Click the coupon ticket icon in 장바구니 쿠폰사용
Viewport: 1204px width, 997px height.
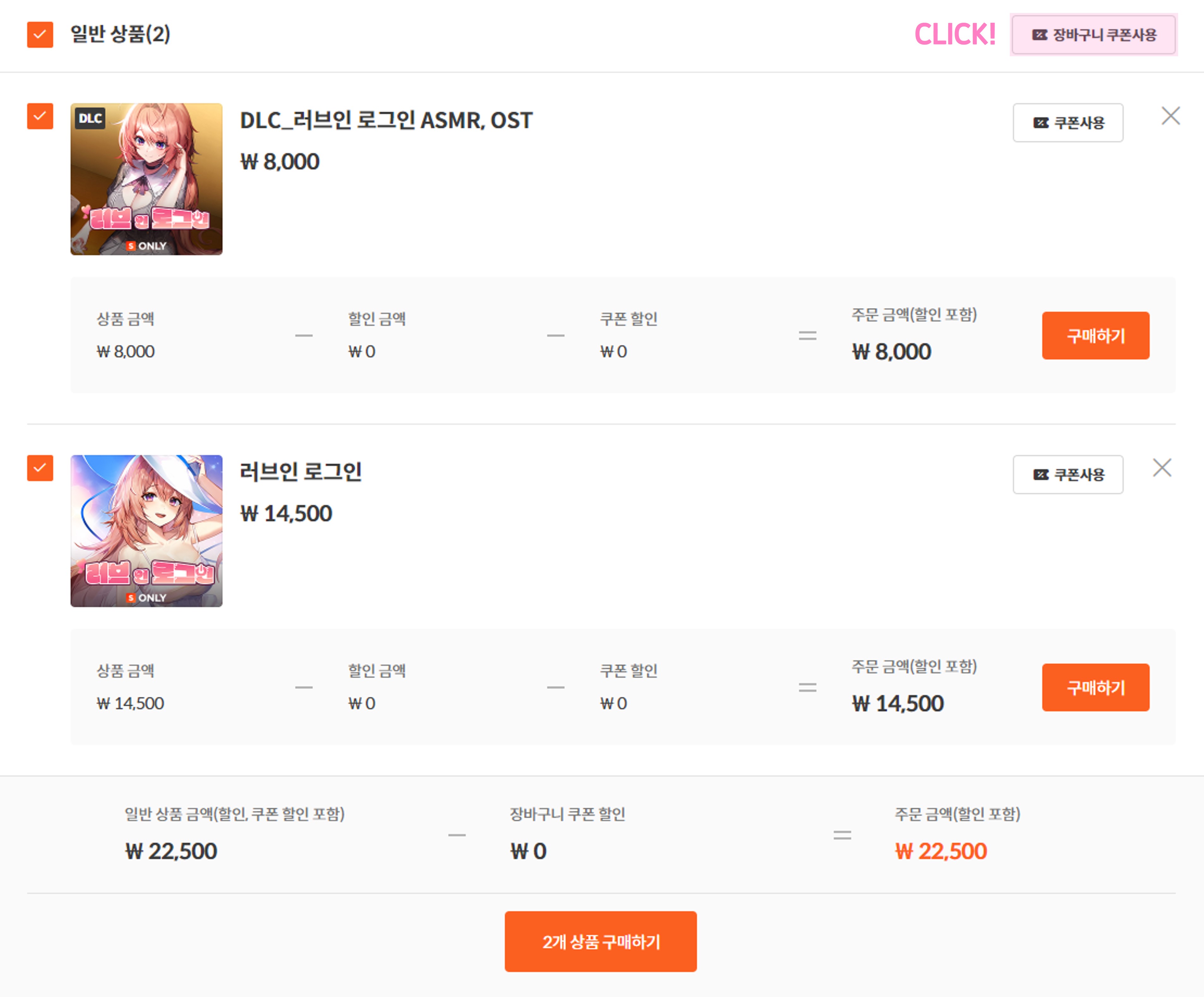coord(1039,35)
